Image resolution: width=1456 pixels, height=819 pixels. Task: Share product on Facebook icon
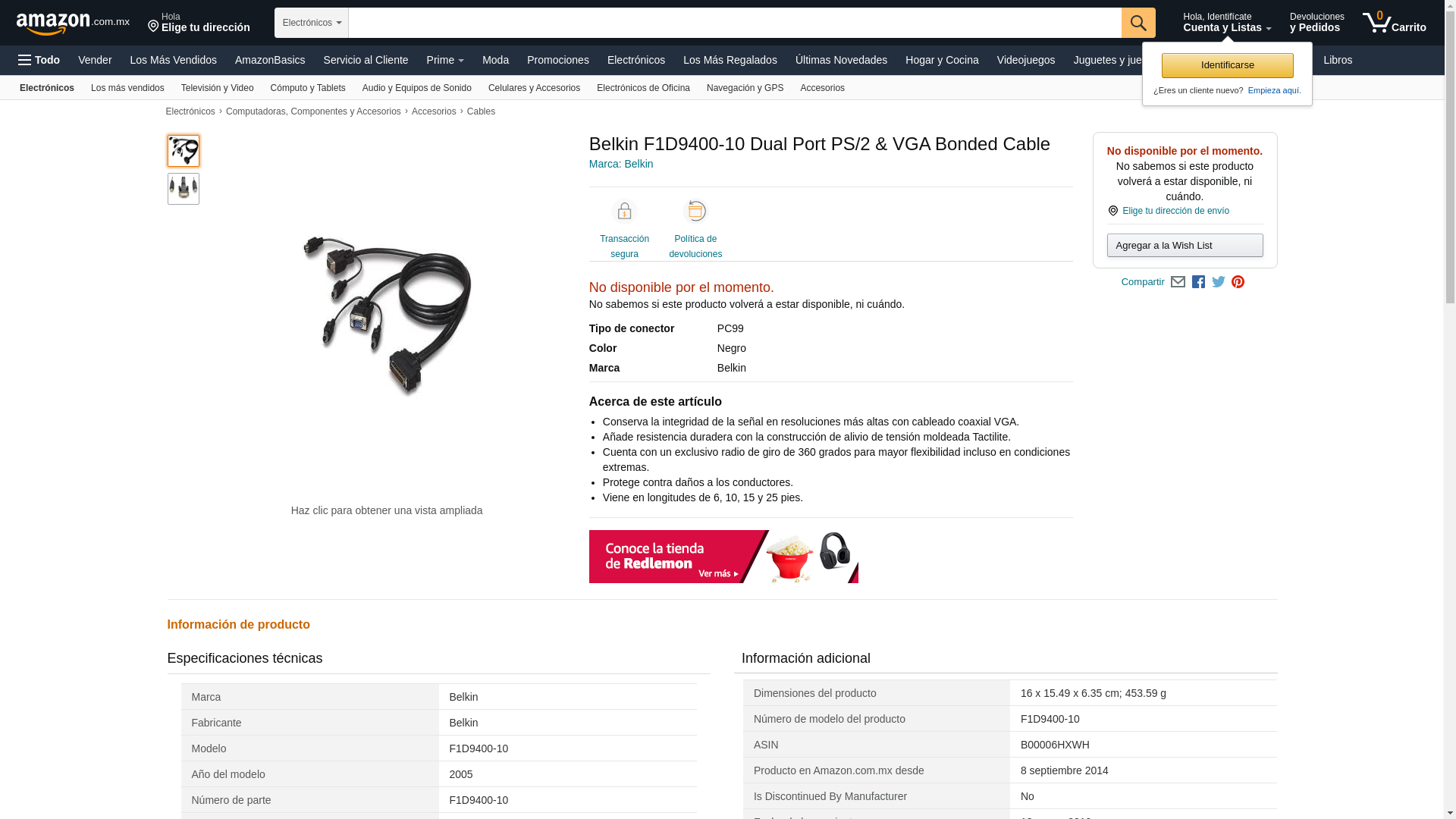[1198, 282]
